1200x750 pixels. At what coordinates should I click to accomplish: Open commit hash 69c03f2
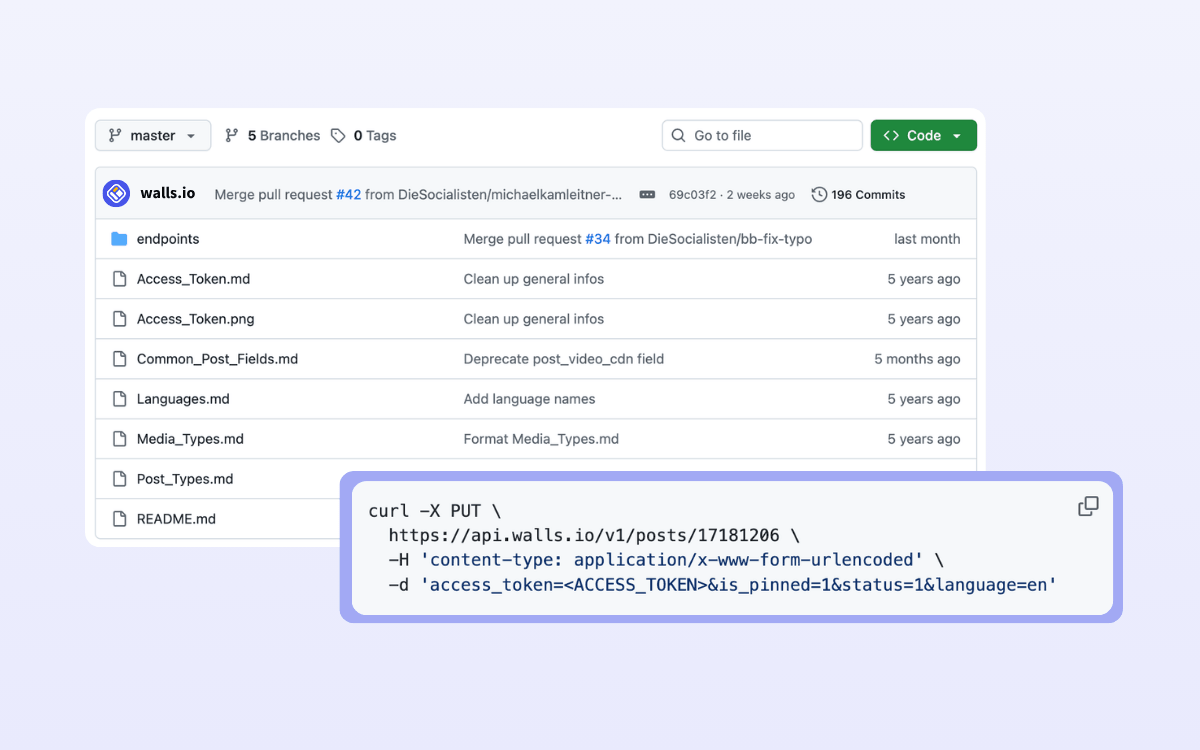point(692,194)
